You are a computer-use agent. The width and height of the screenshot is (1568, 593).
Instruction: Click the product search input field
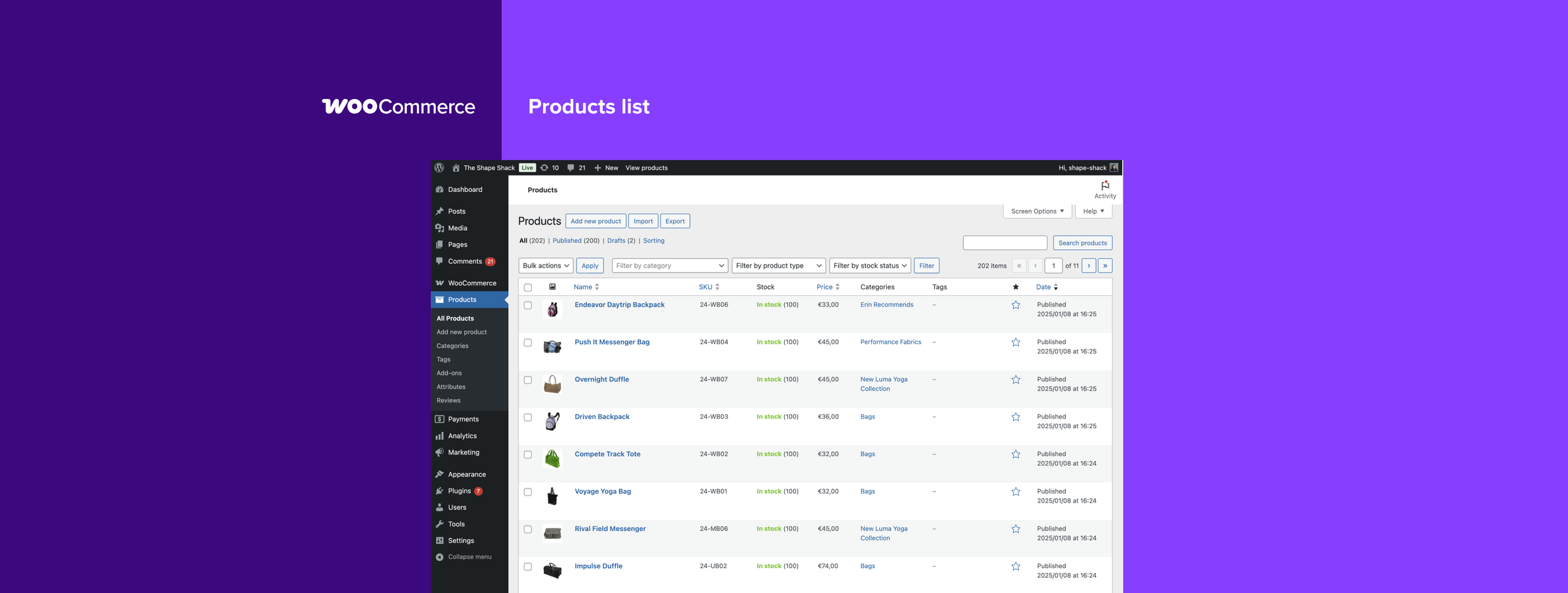[x=1005, y=243]
